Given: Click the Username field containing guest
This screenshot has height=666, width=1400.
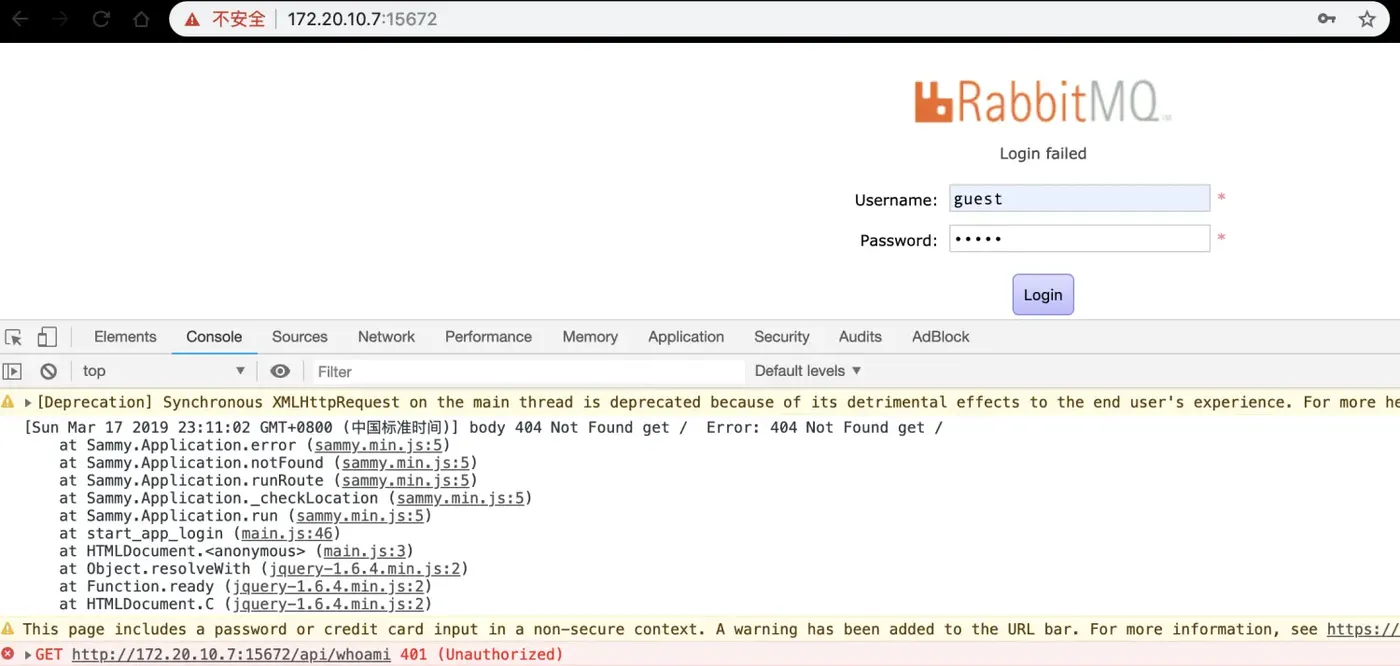Looking at the screenshot, I should pyautogui.click(x=1079, y=198).
